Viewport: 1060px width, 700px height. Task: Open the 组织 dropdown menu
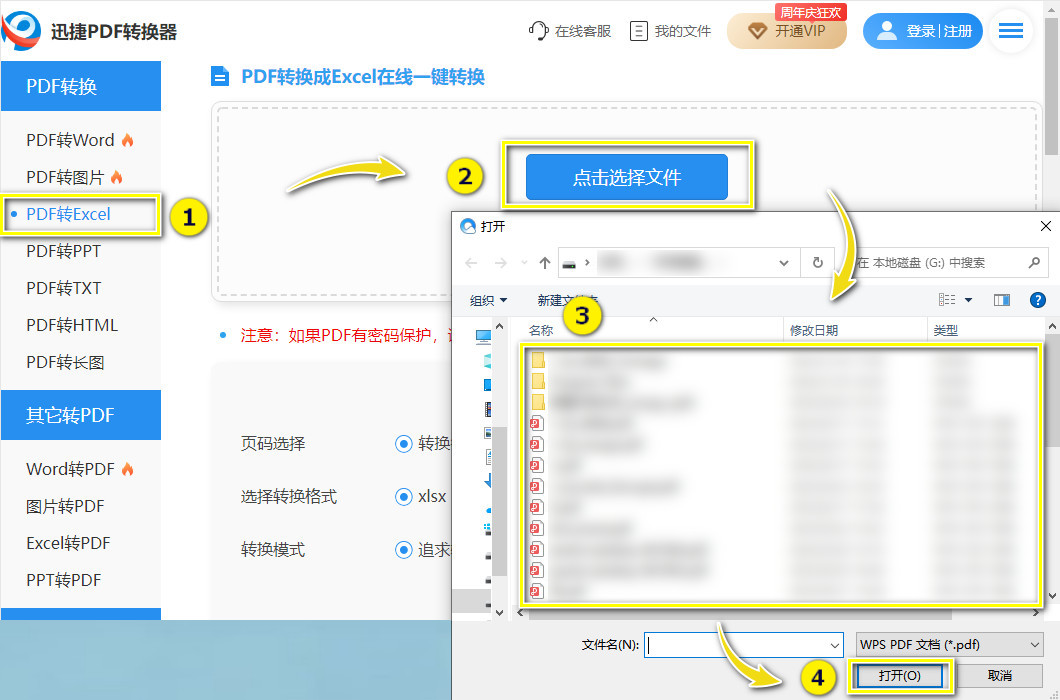click(488, 300)
